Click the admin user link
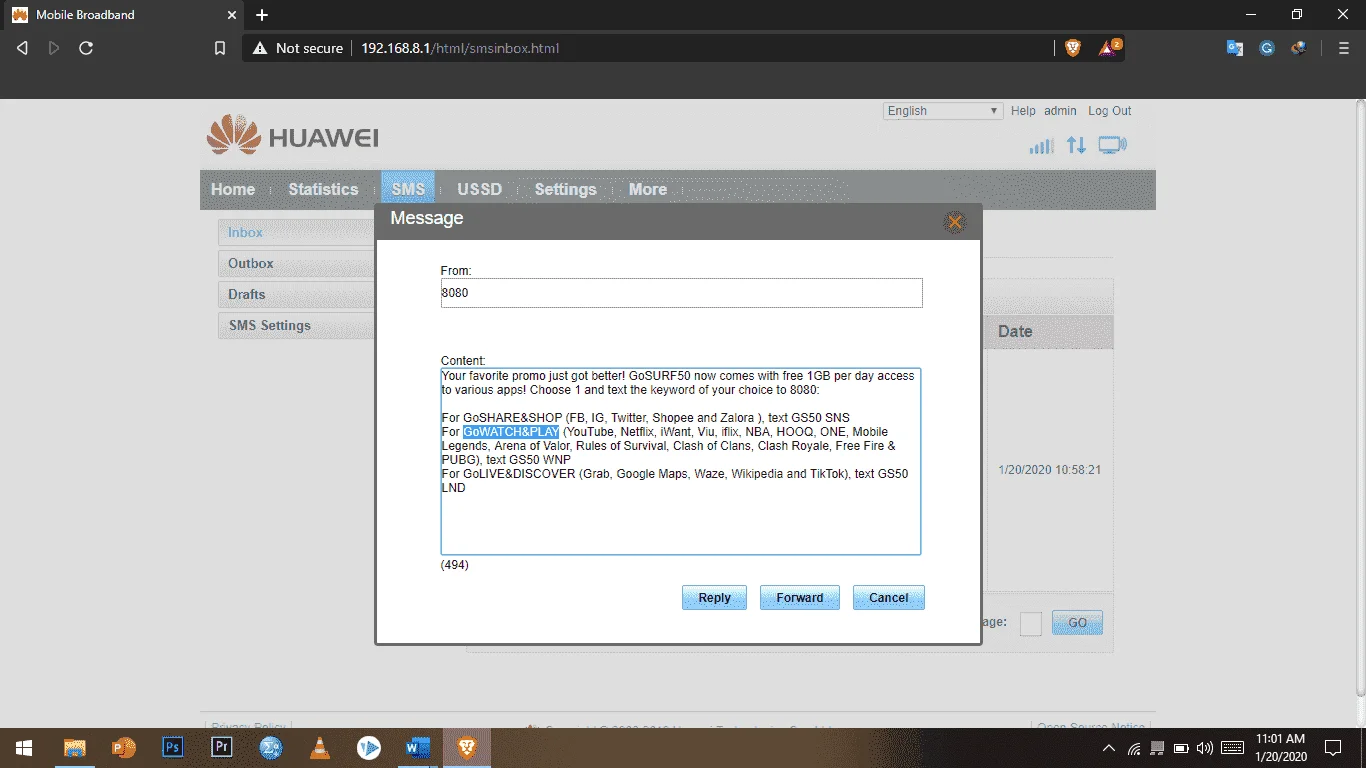The image size is (1366, 768). [1060, 111]
